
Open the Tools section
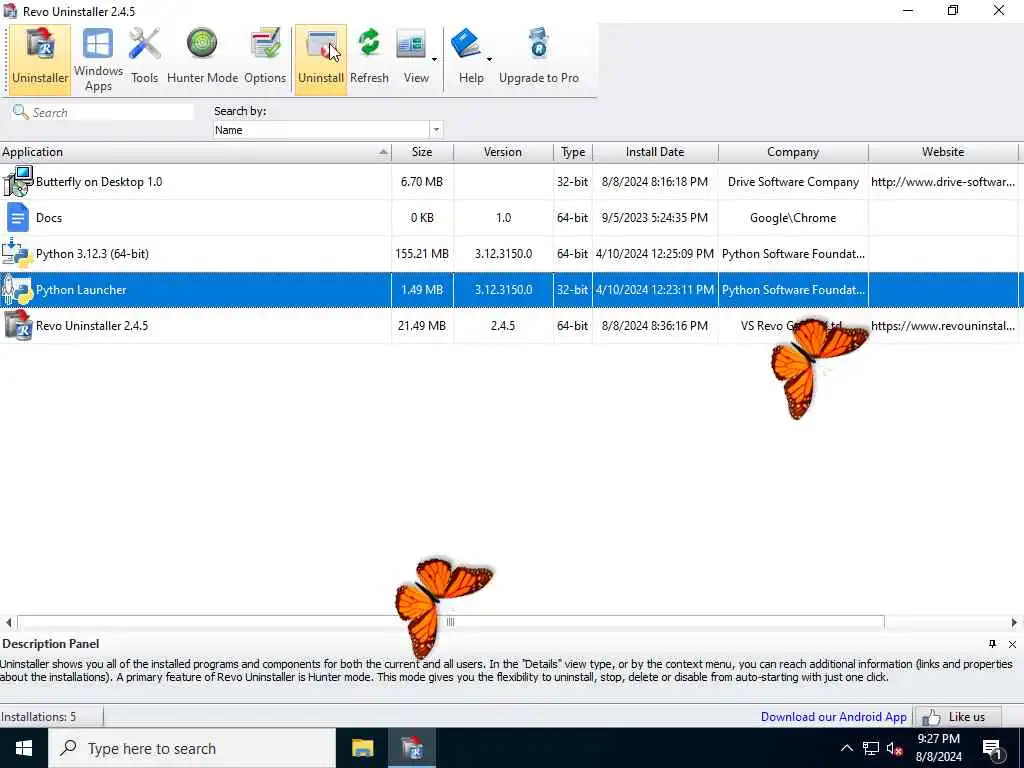click(144, 59)
